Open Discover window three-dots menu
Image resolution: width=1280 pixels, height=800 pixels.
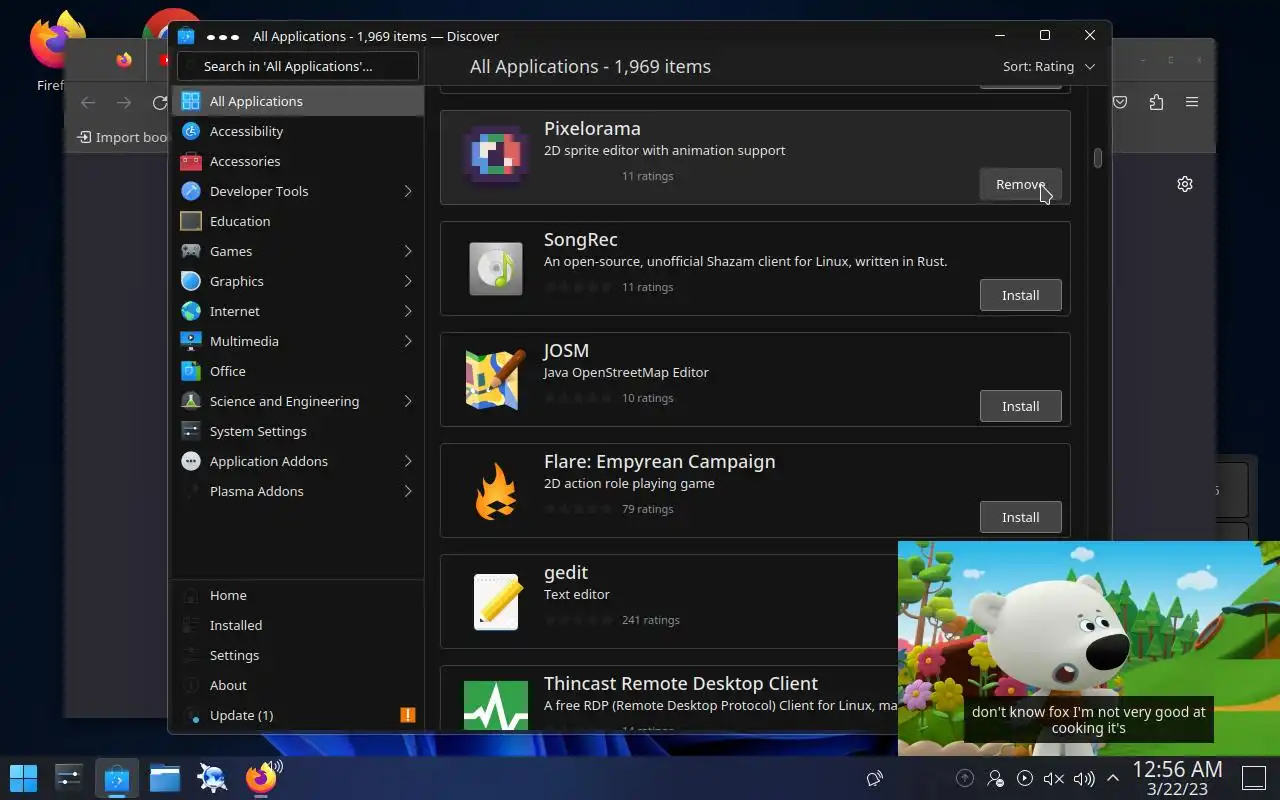222,36
